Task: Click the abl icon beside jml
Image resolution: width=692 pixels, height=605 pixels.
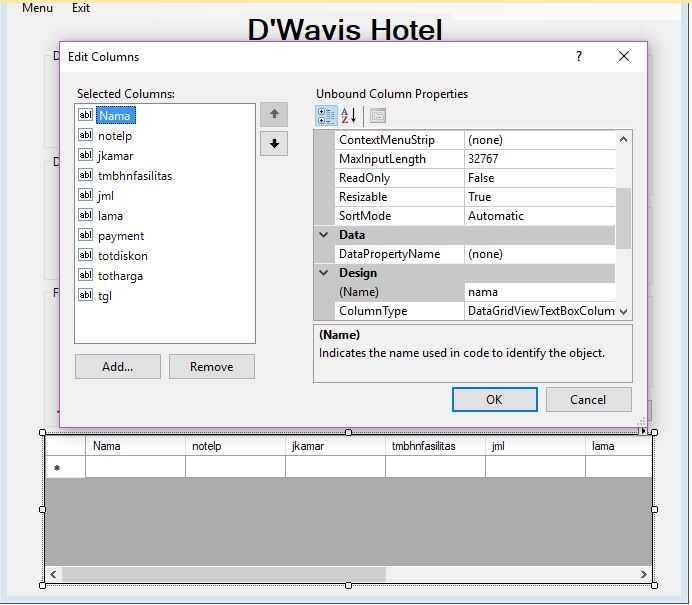Action: tap(85, 195)
